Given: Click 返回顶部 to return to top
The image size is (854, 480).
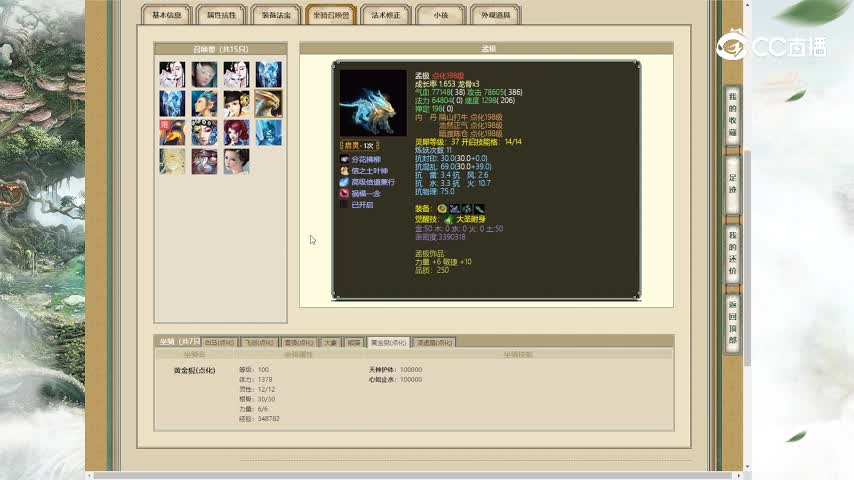Looking at the screenshot, I should 733,323.
